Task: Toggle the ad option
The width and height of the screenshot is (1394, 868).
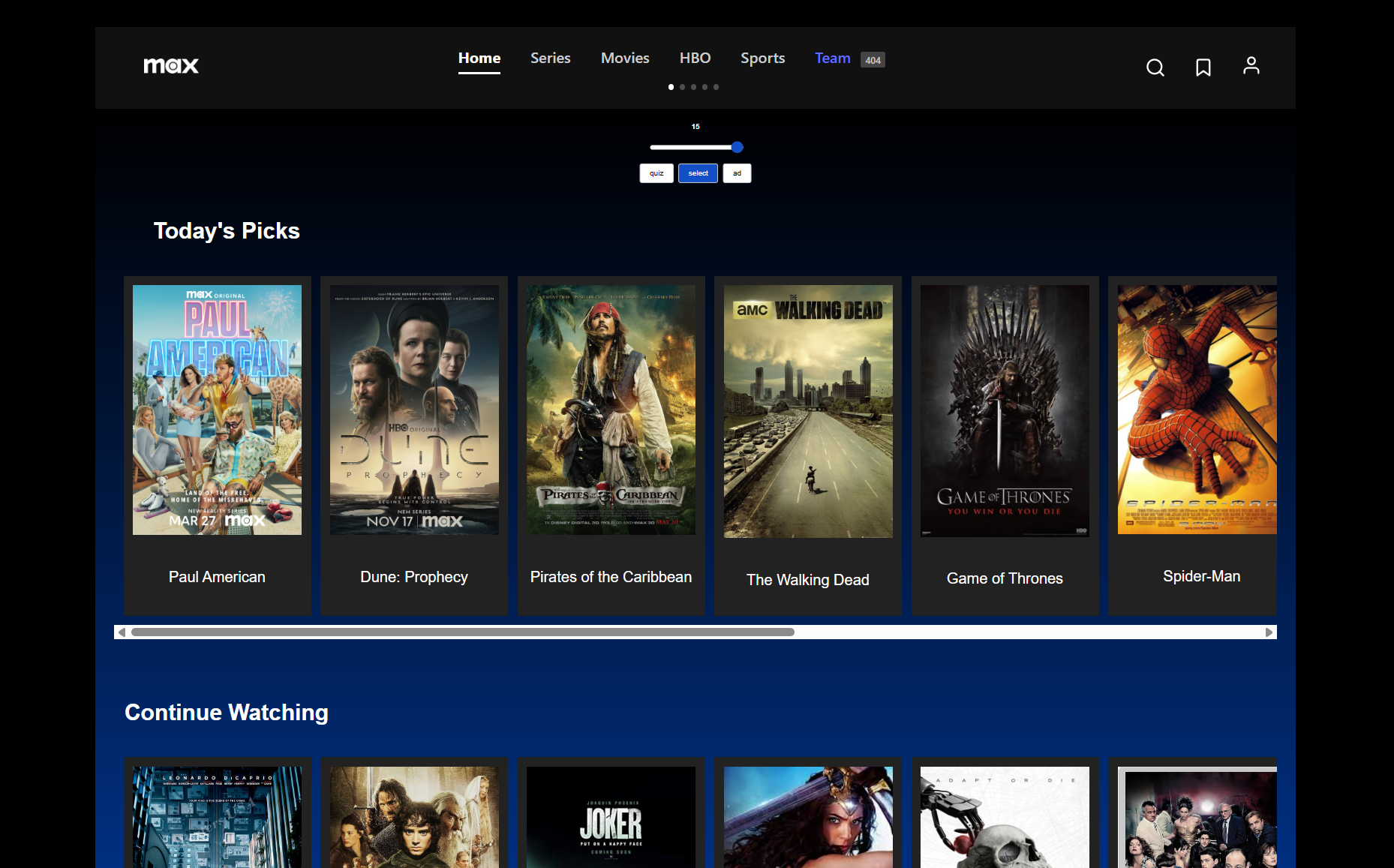Action: coord(737,173)
